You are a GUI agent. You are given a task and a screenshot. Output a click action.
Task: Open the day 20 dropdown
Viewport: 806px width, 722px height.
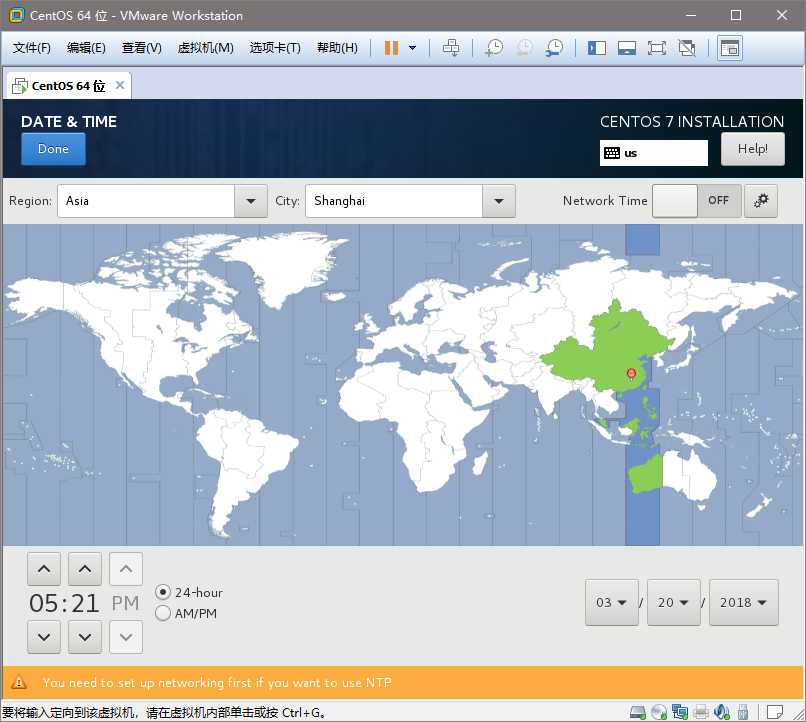[x=673, y=602]
